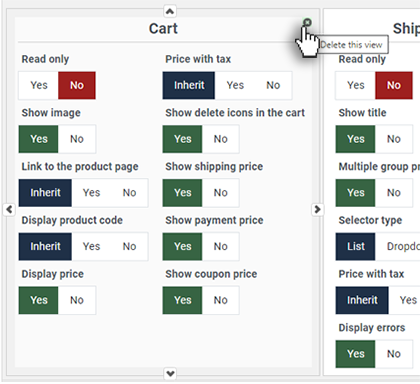
Task: Click the Cart view title
Action: point(163,29)
